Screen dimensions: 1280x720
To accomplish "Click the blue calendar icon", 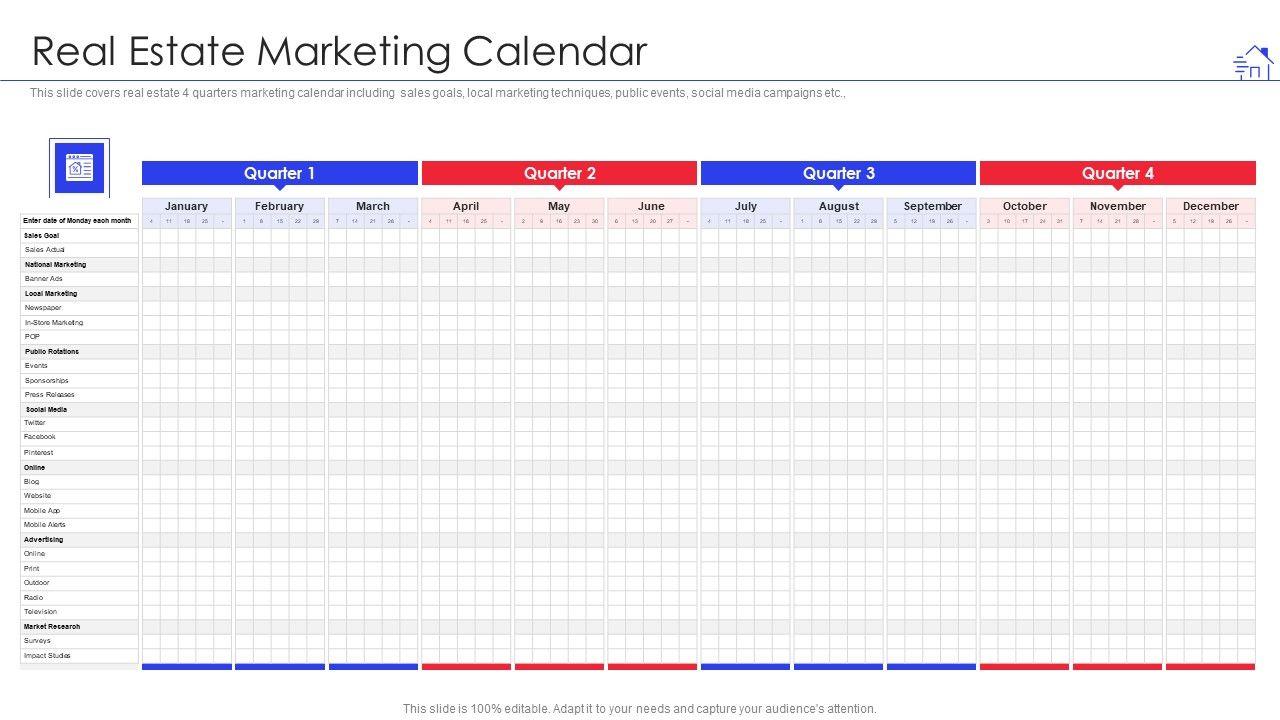I will click(79, 167).
